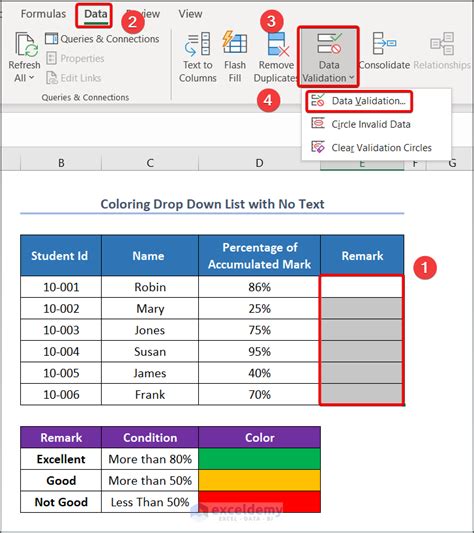Select the 'Excellent' cell
Screen dimensions: 474x533
point(61,459)
